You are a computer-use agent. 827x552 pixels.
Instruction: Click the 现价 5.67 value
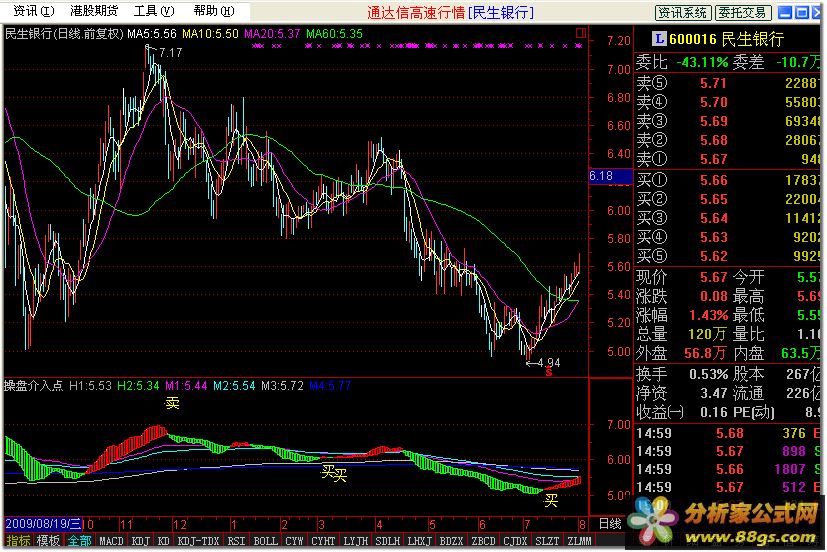pos(714,277)
